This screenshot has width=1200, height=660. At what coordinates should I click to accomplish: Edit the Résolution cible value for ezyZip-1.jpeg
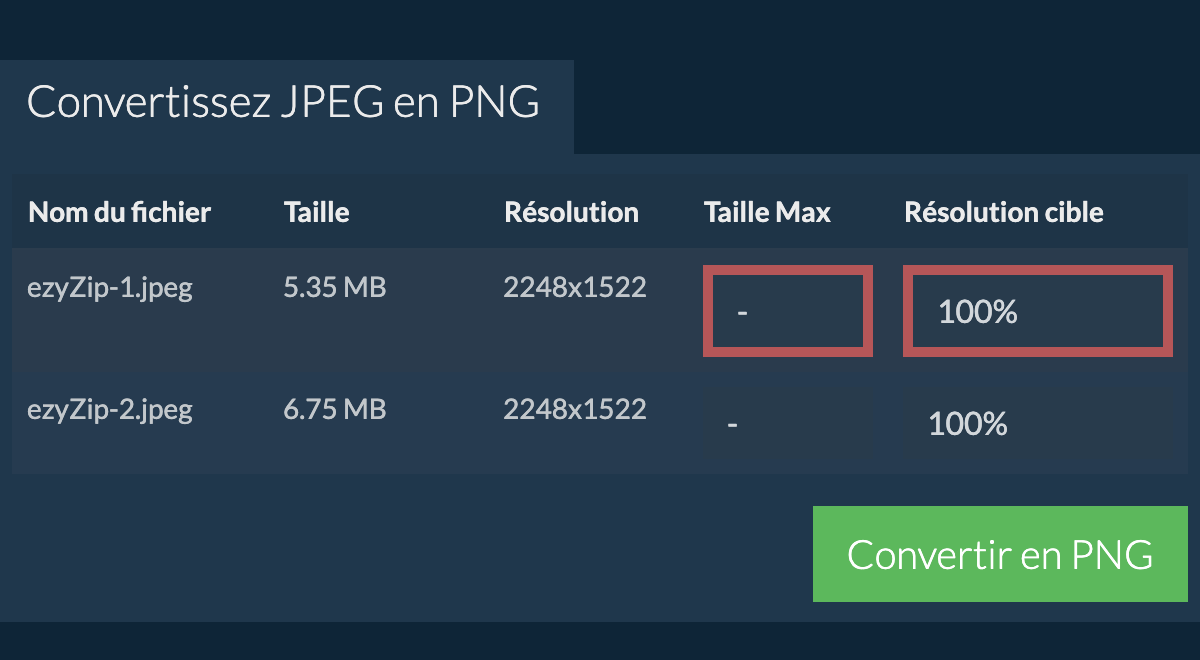pos(1037,311)
